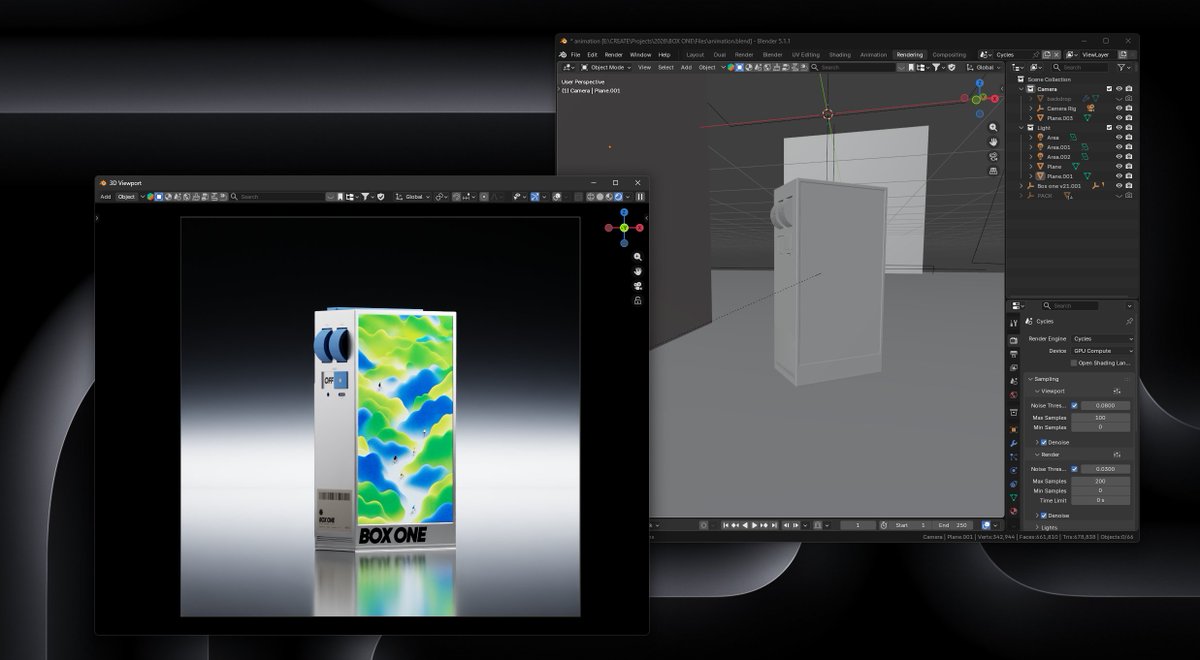This screenshot has width=1200, height=660.
Task: Click render Noise Threshold value slider
Action: (1106, 469)
